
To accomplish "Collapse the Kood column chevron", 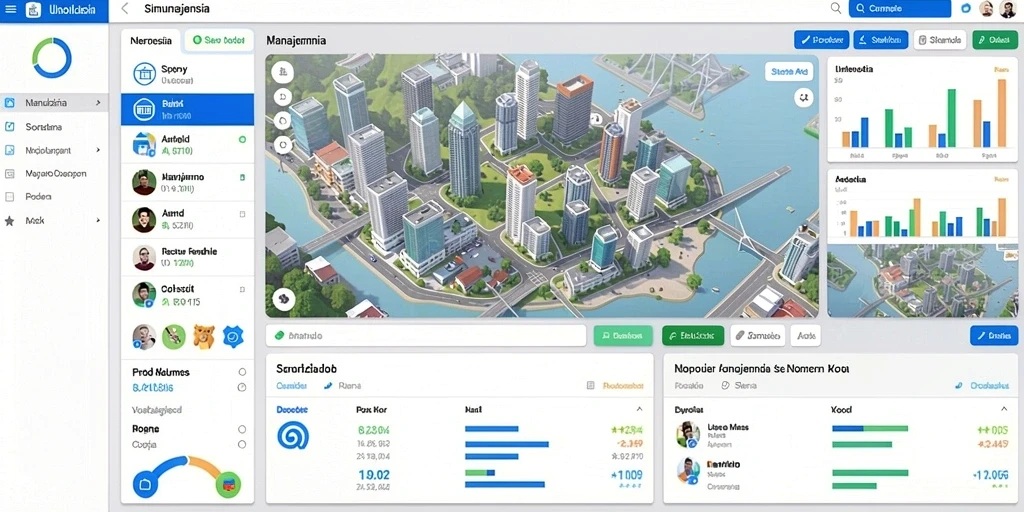I will click(x=1004, y=409).
